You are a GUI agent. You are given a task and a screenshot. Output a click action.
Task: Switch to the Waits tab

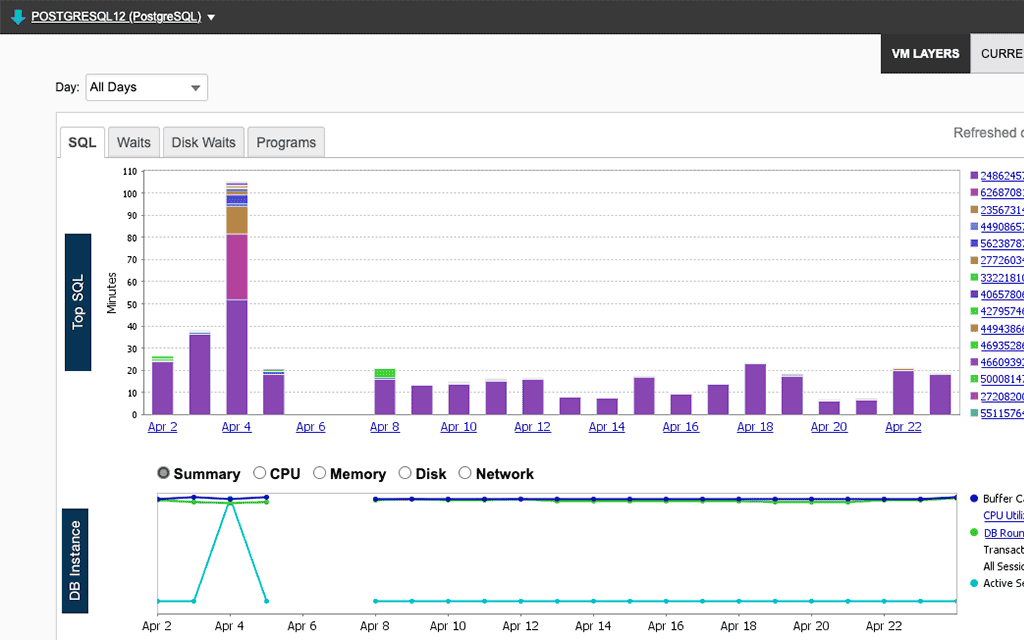[x=133, y=142]
